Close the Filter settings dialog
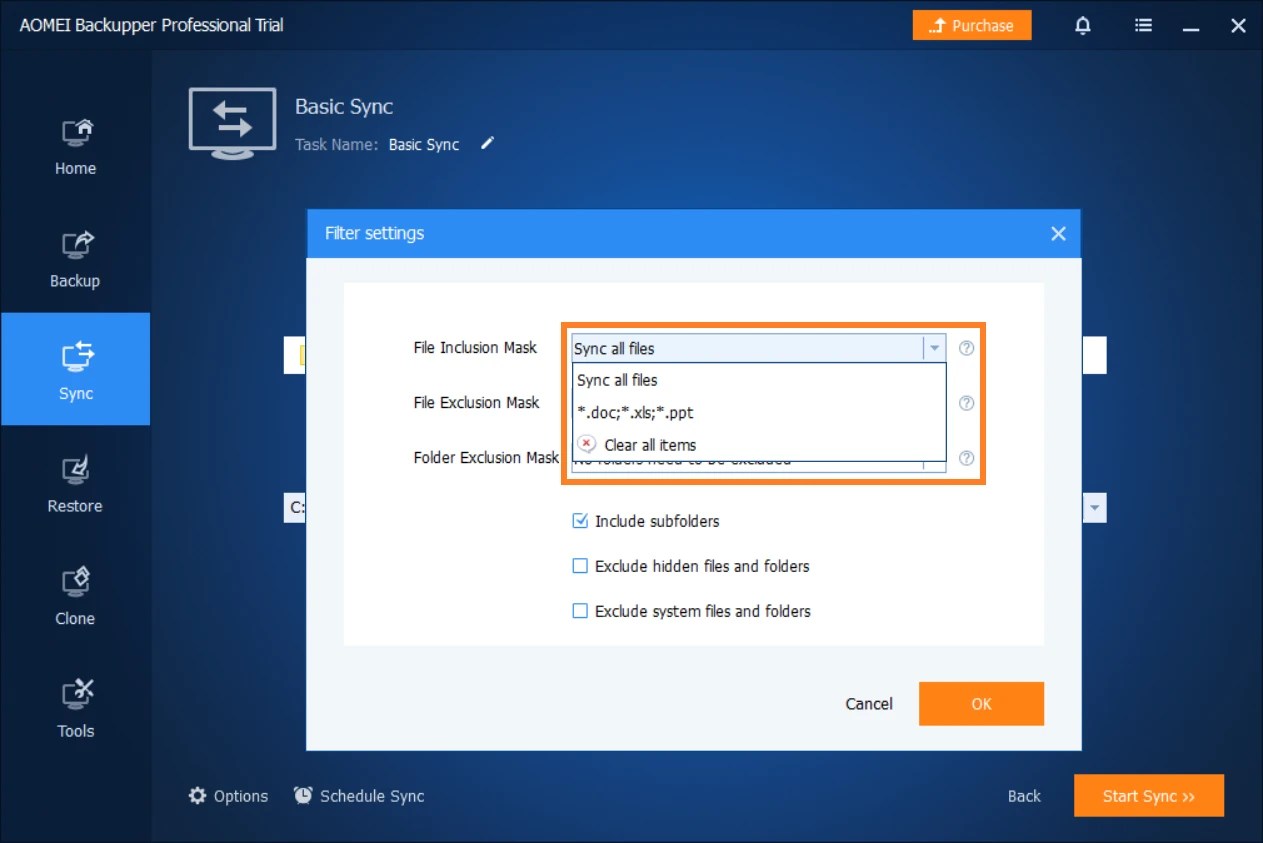This screenshot has height=843, width=1263. [x=1059, y=234]
